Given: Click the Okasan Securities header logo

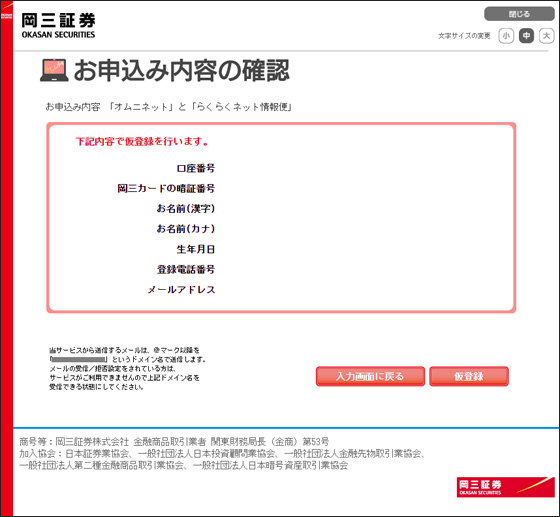Looking at the screenshot, I should (x=58, y=26).
